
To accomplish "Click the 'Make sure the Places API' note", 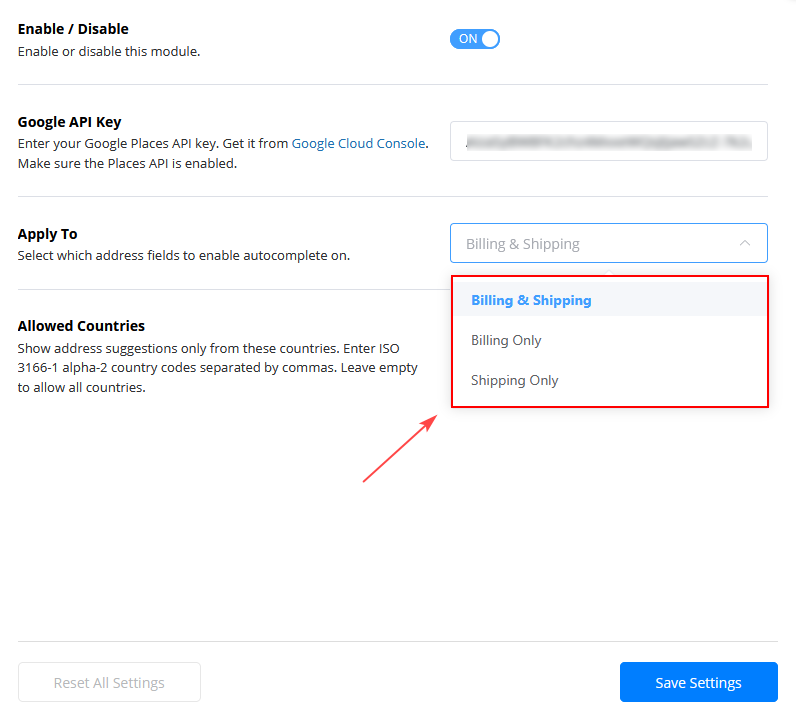I will click(x=127, y=163).
